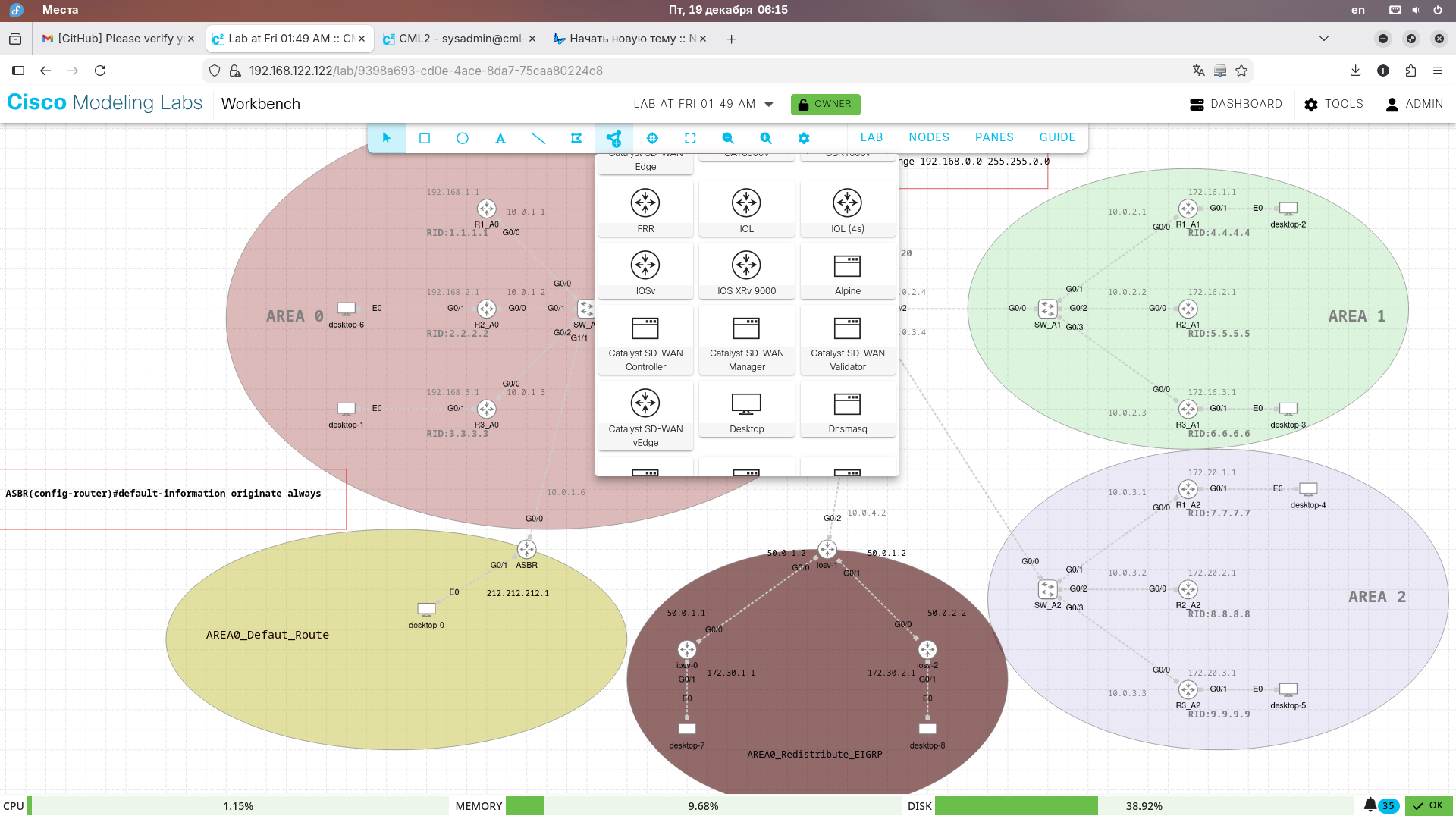Open the ADMIN user menu
The width and height of the screenshot is (1456, 816).
(1414, 104)
